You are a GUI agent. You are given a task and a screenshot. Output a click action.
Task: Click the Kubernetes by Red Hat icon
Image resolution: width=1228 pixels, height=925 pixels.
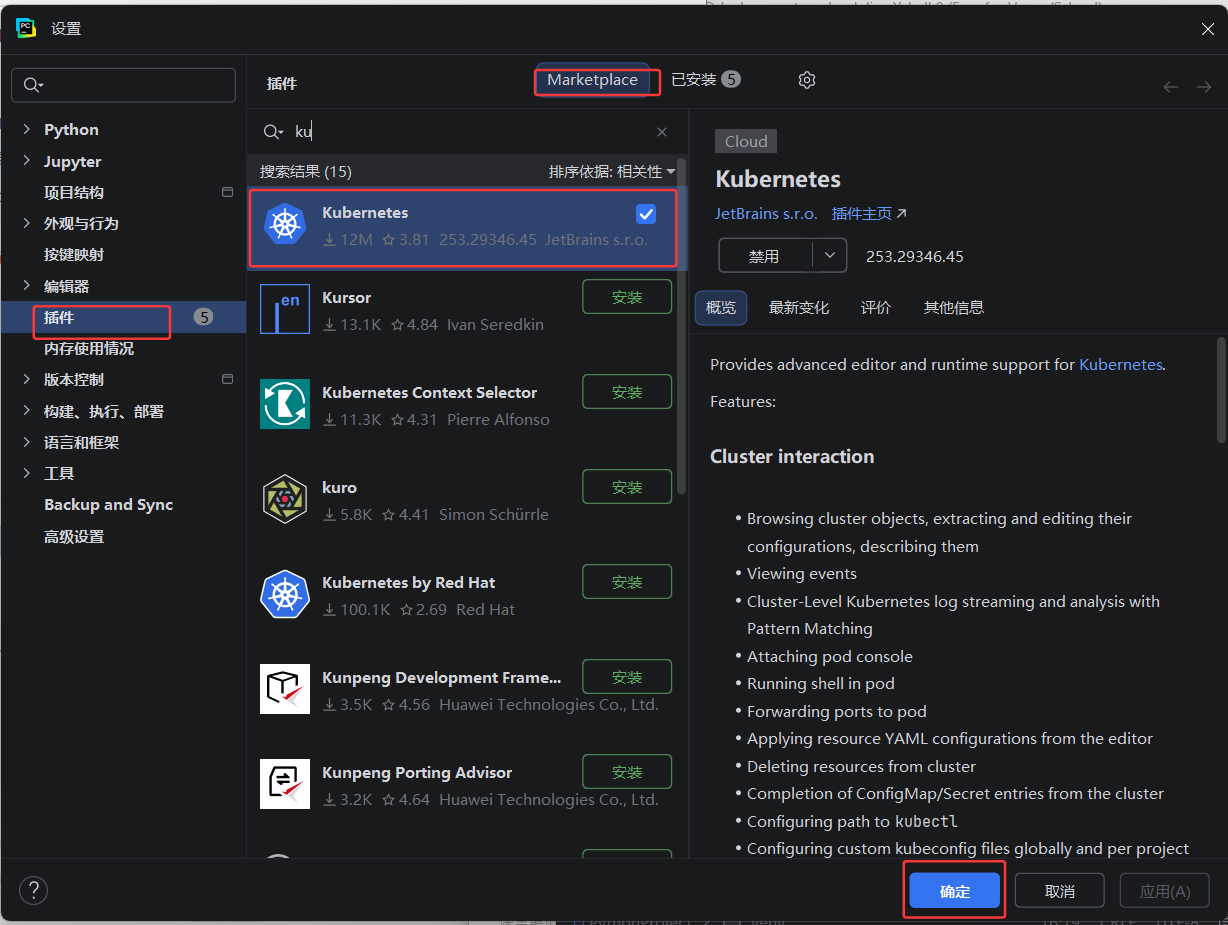click(285, 594)
